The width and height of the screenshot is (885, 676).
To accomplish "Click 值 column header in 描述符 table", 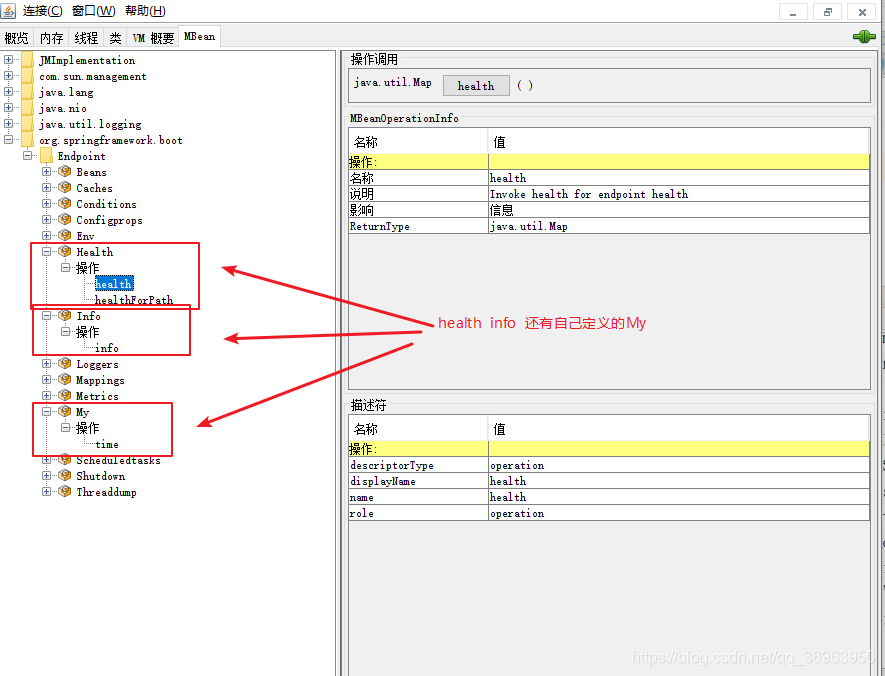I will point(679,429).
